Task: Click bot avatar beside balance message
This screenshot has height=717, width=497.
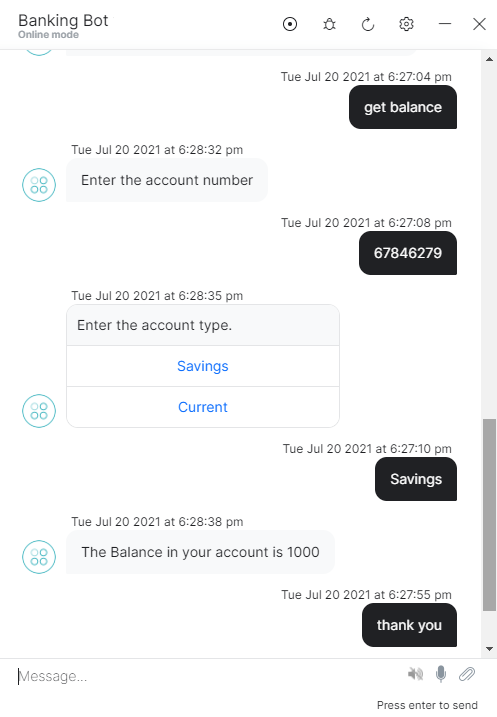Action: pos(39,557)
